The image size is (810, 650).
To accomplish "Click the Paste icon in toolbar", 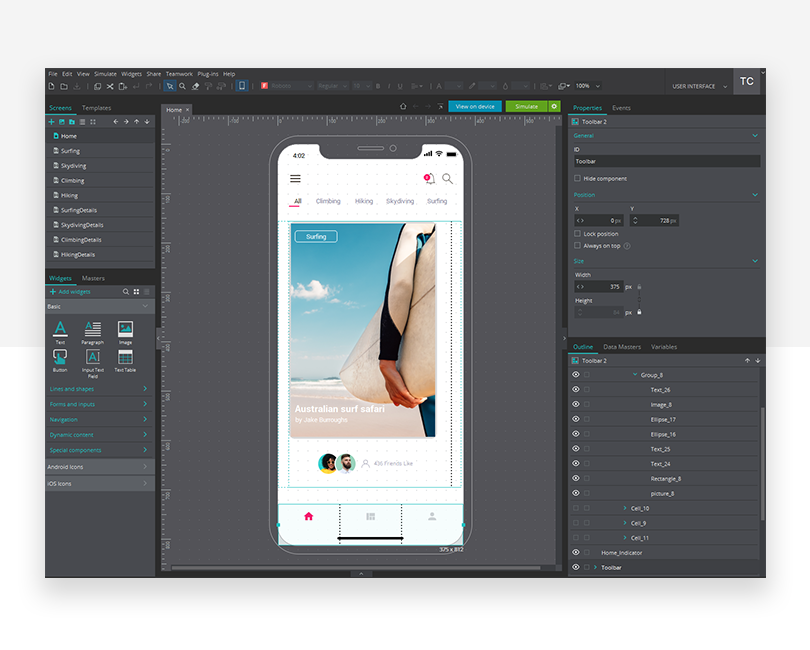I will pyautogui.click(x=123, y=86).
